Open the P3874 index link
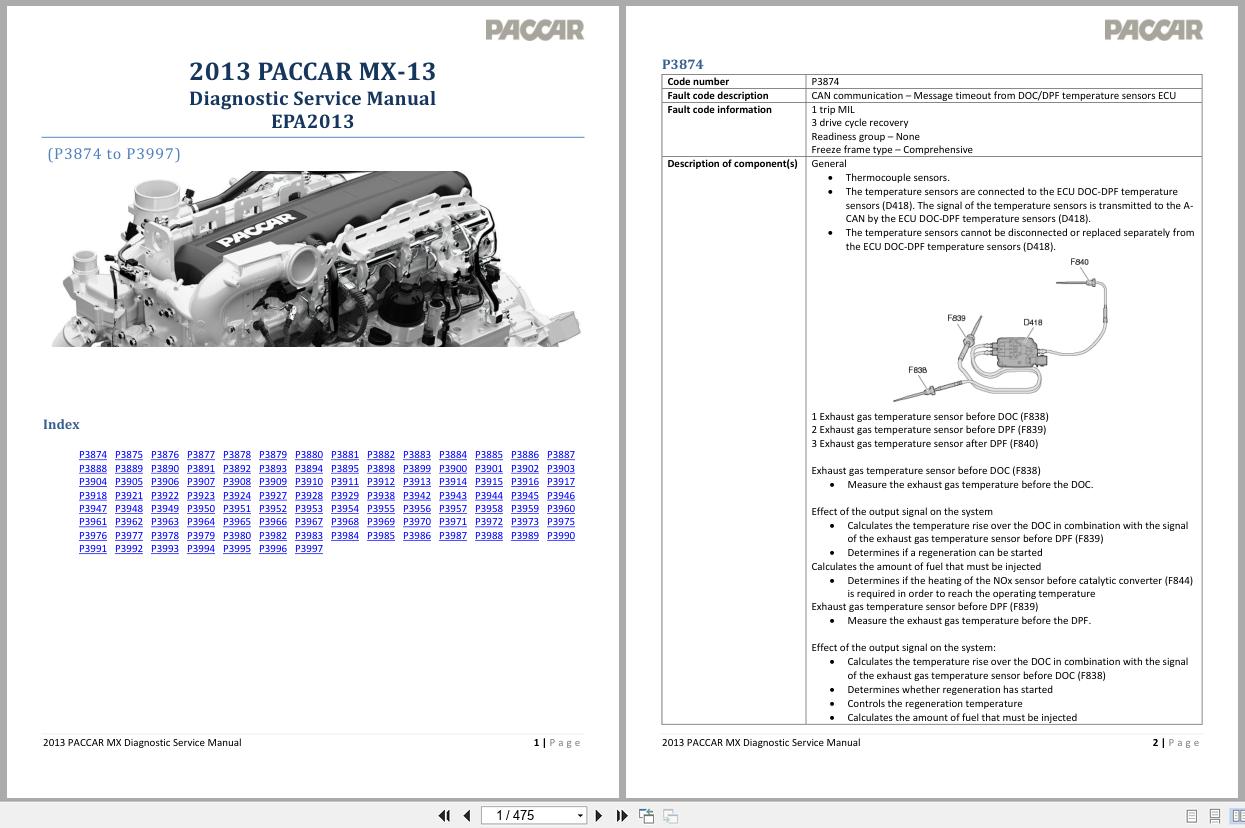This screenshot has height=828, width=1245. [x=93, y=455]
